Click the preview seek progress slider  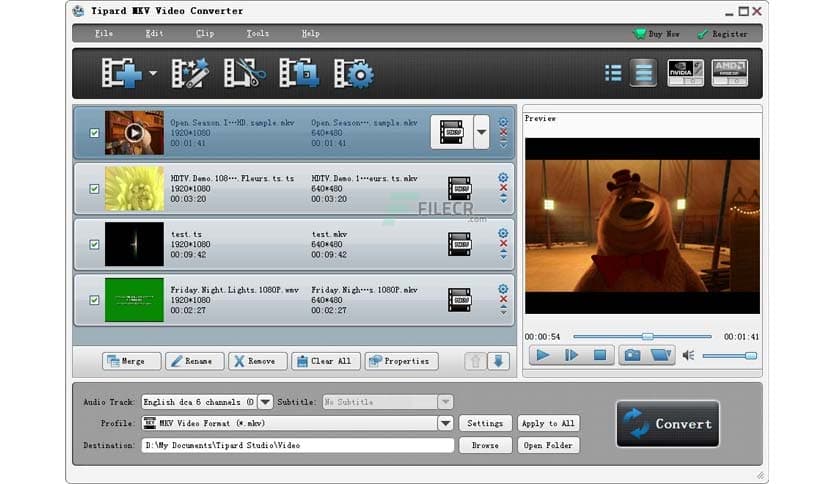[642, 336]
